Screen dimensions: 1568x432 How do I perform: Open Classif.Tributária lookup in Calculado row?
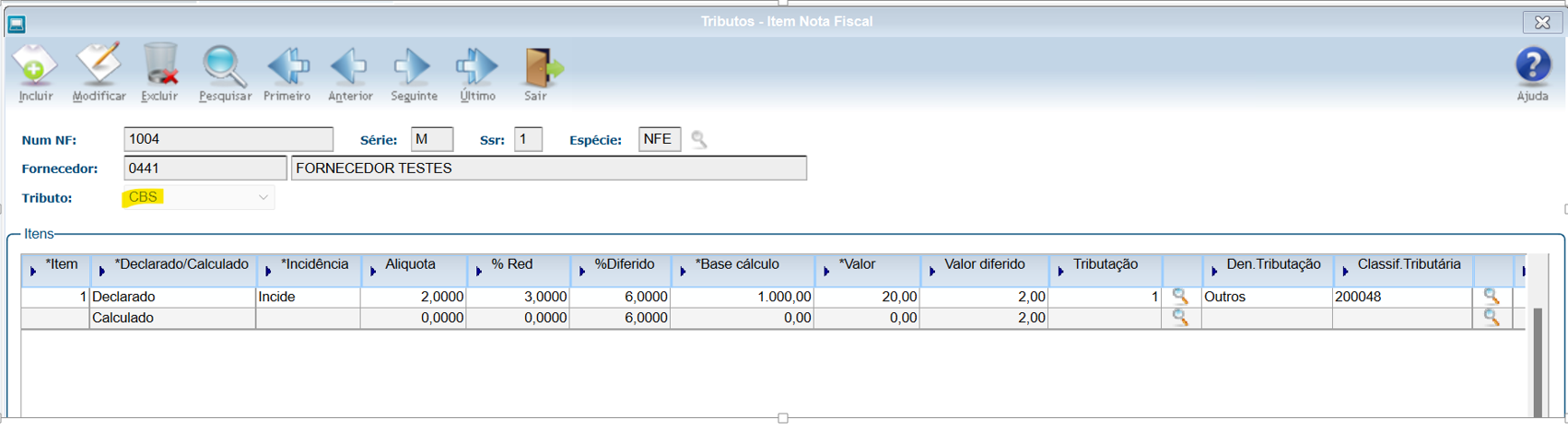point(1492,318)
